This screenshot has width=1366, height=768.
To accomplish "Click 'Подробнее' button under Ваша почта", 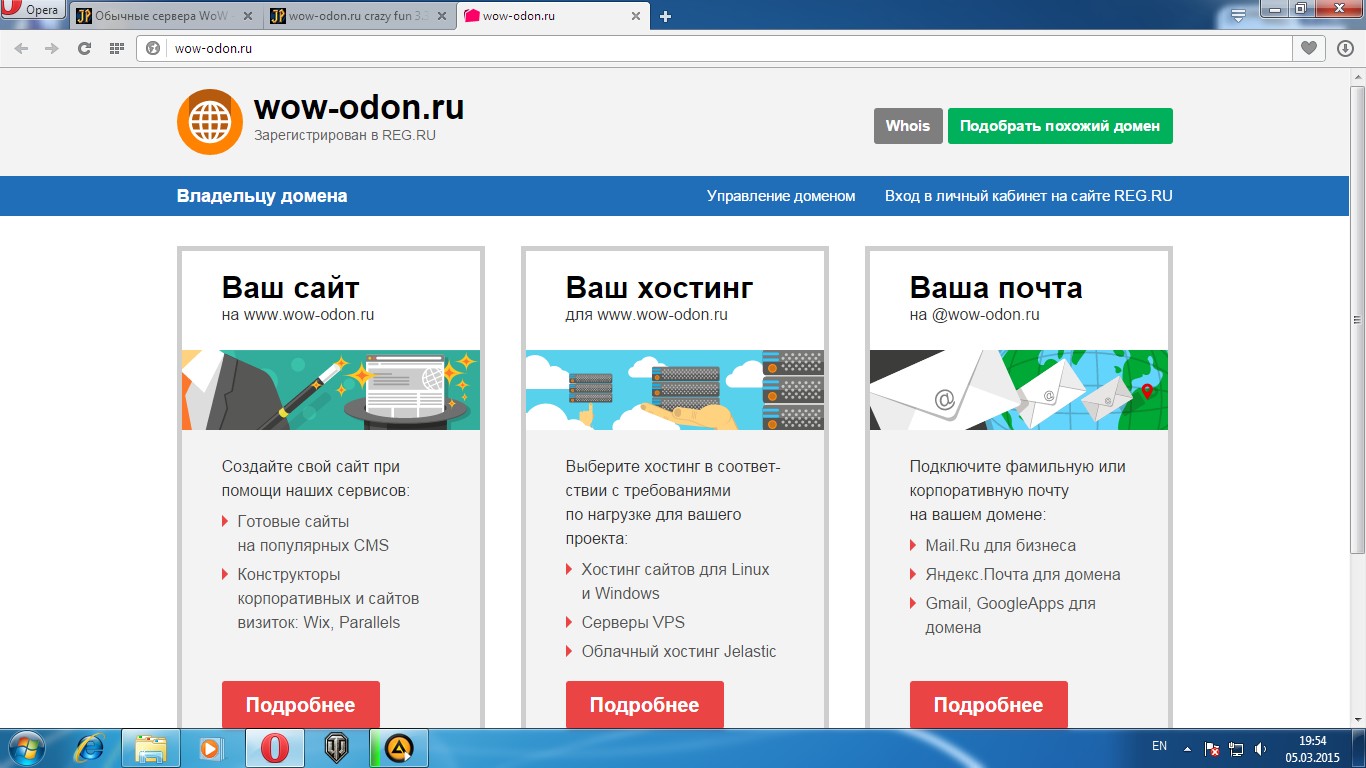I will (989, 705).
